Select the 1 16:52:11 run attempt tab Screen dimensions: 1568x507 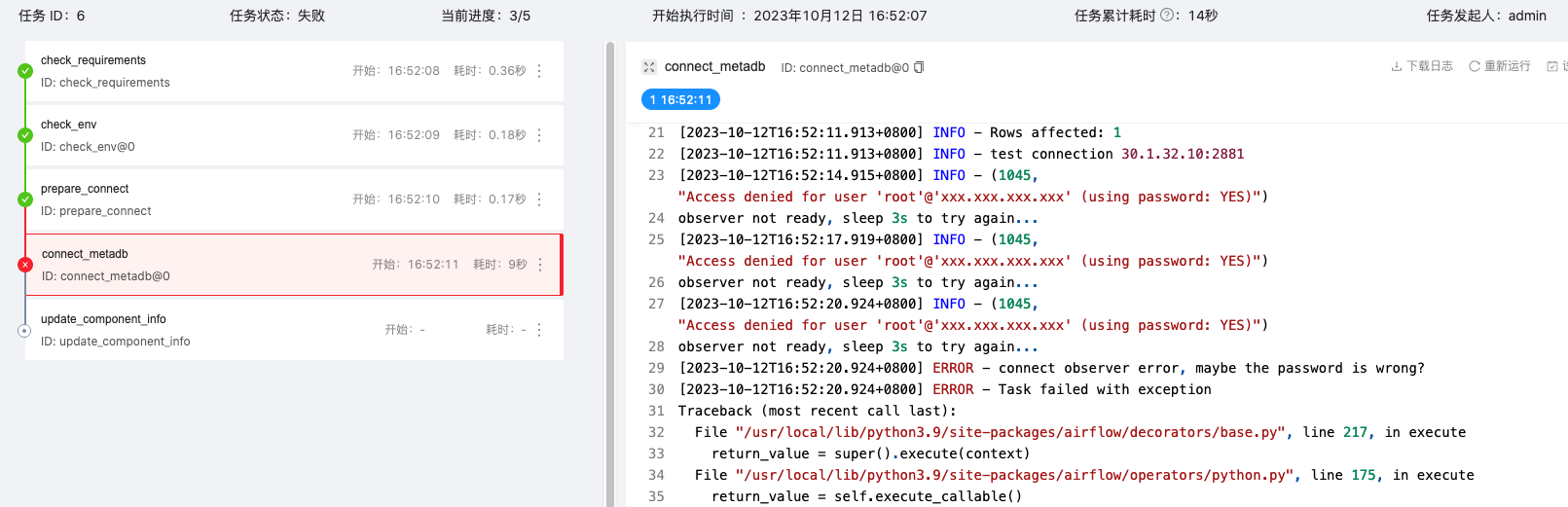680,99
